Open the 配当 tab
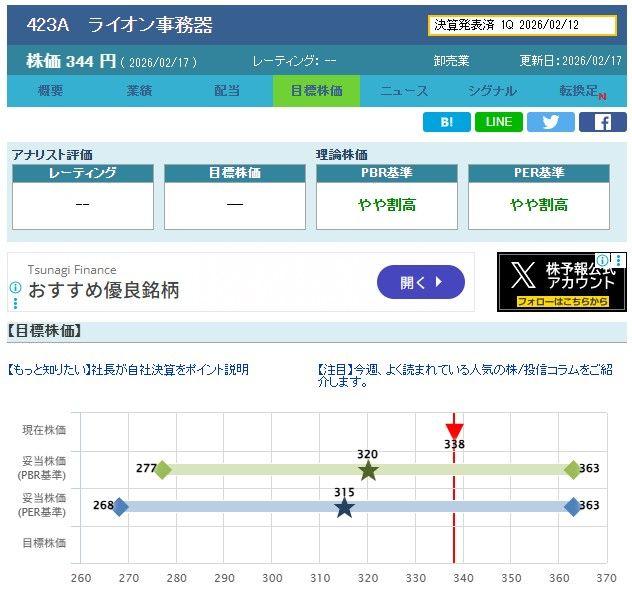The height and width of the screenshot is (594, 632). pyautogui.click(x=227, y=91)
